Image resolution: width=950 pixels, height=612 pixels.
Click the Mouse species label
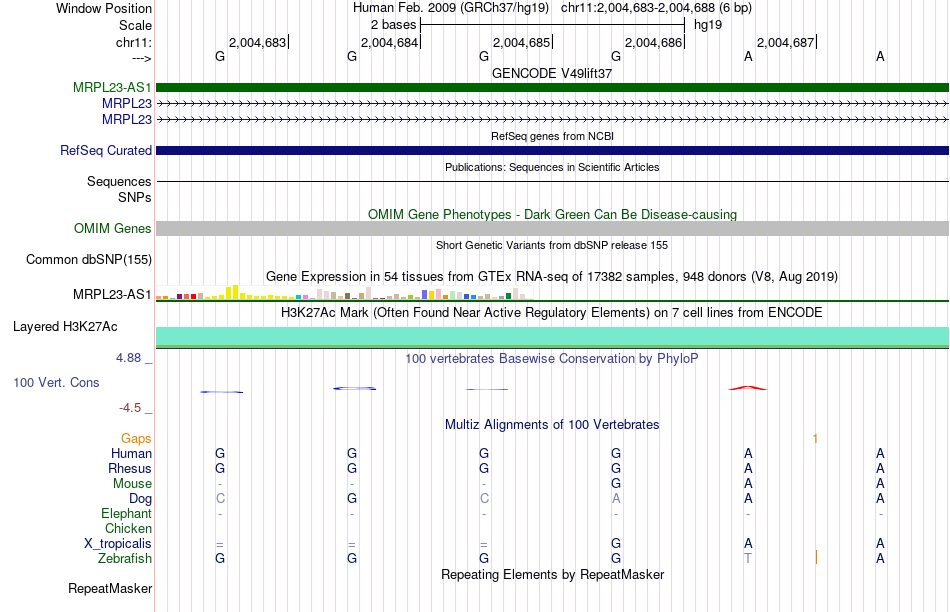[132, 484]
